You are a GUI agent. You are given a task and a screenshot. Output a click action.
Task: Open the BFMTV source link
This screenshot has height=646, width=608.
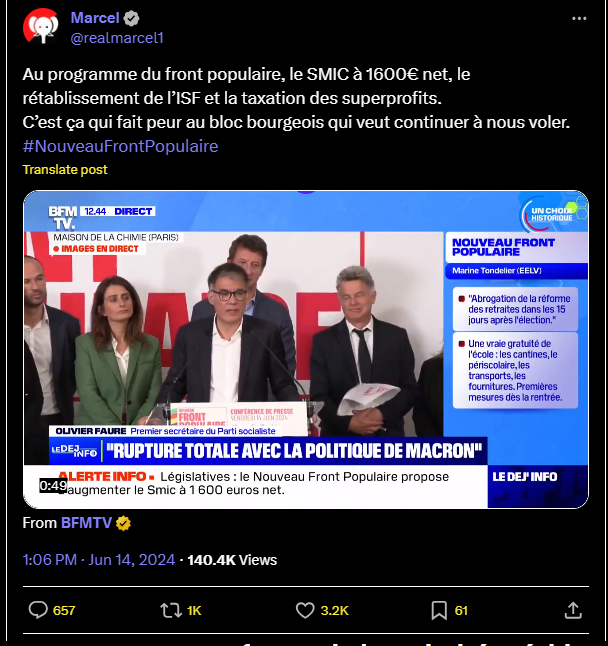[x=86, y=523]
